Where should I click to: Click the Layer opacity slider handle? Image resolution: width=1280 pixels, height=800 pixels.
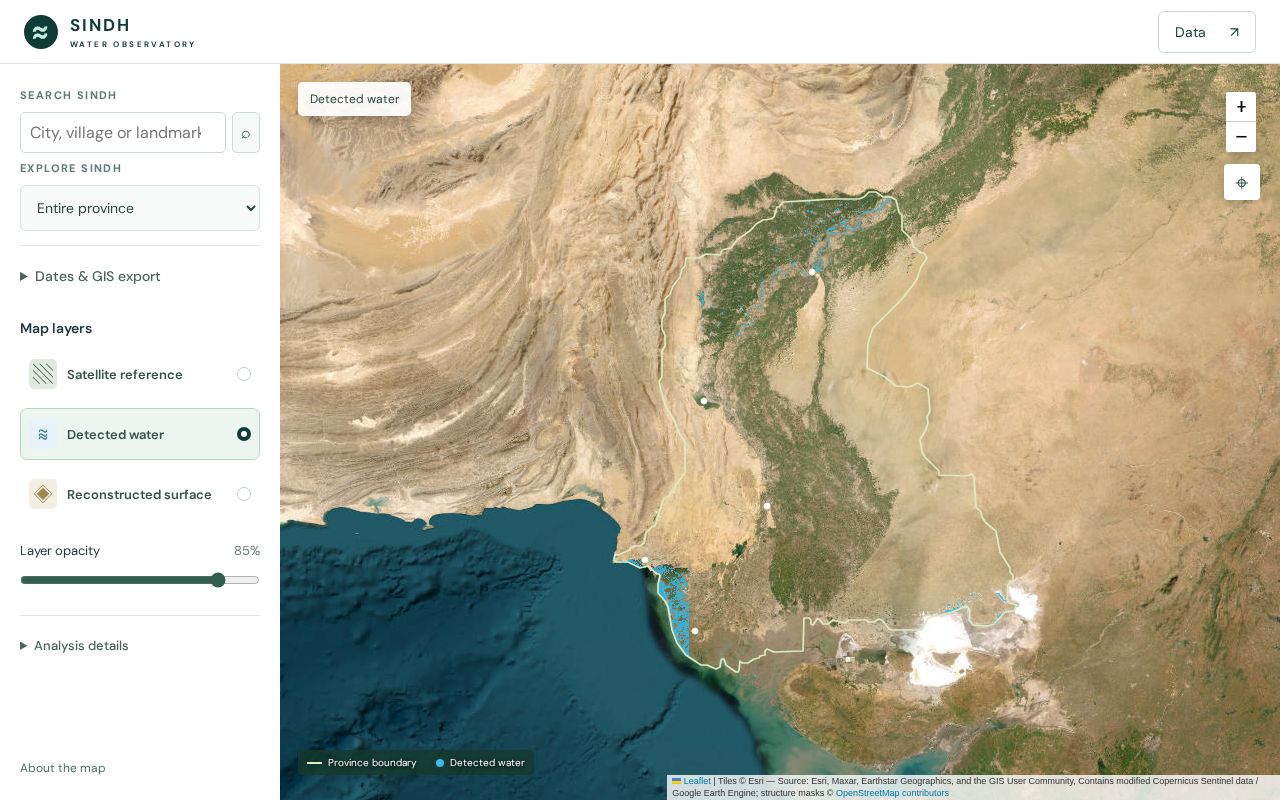(x=219, y=580)
